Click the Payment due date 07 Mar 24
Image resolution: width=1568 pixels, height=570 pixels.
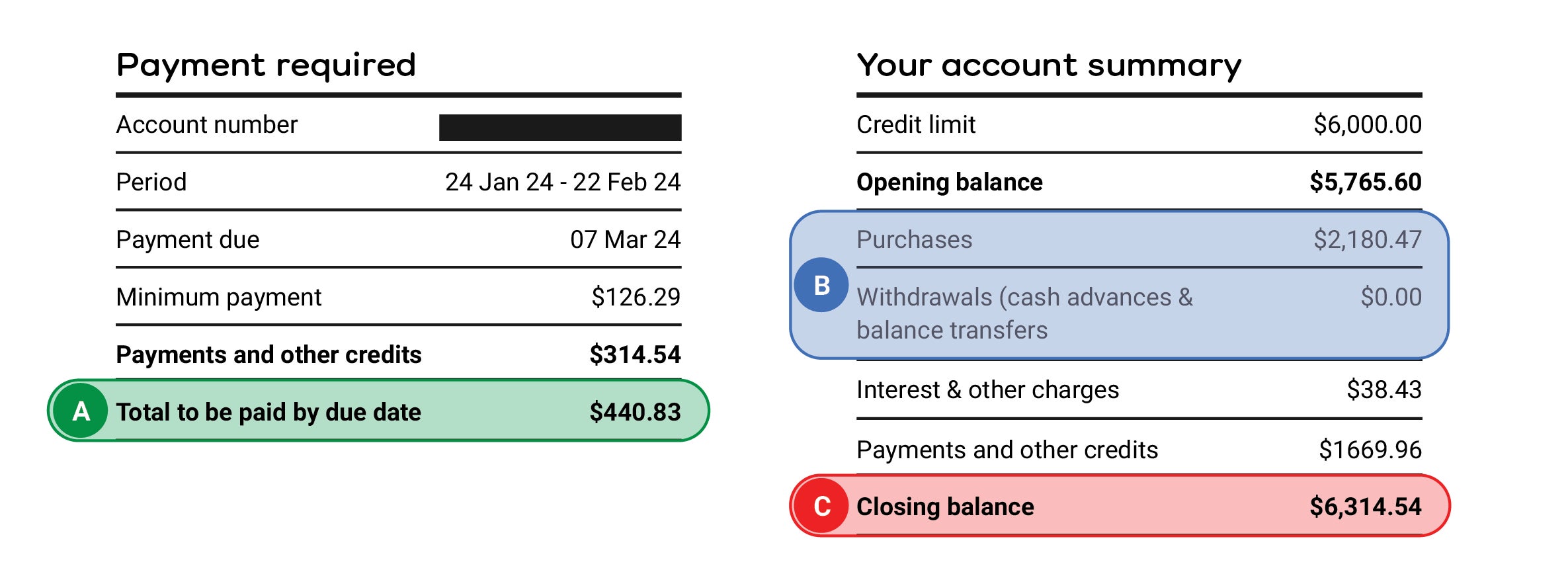coord(625,239)
